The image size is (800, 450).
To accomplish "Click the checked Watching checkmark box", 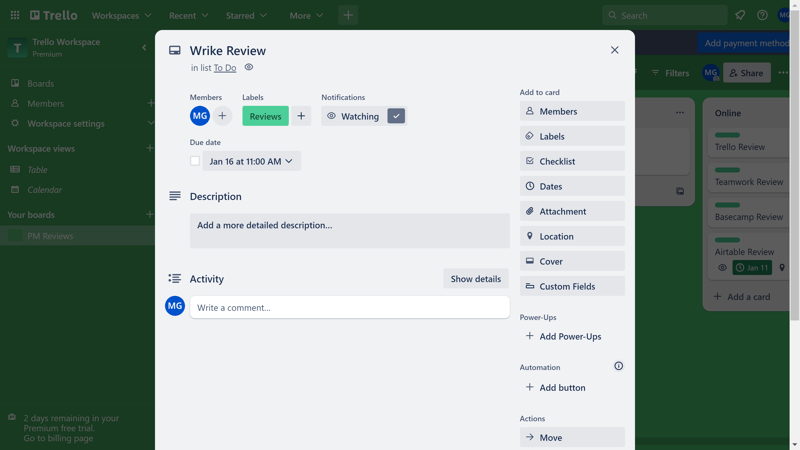I will 396,116.
